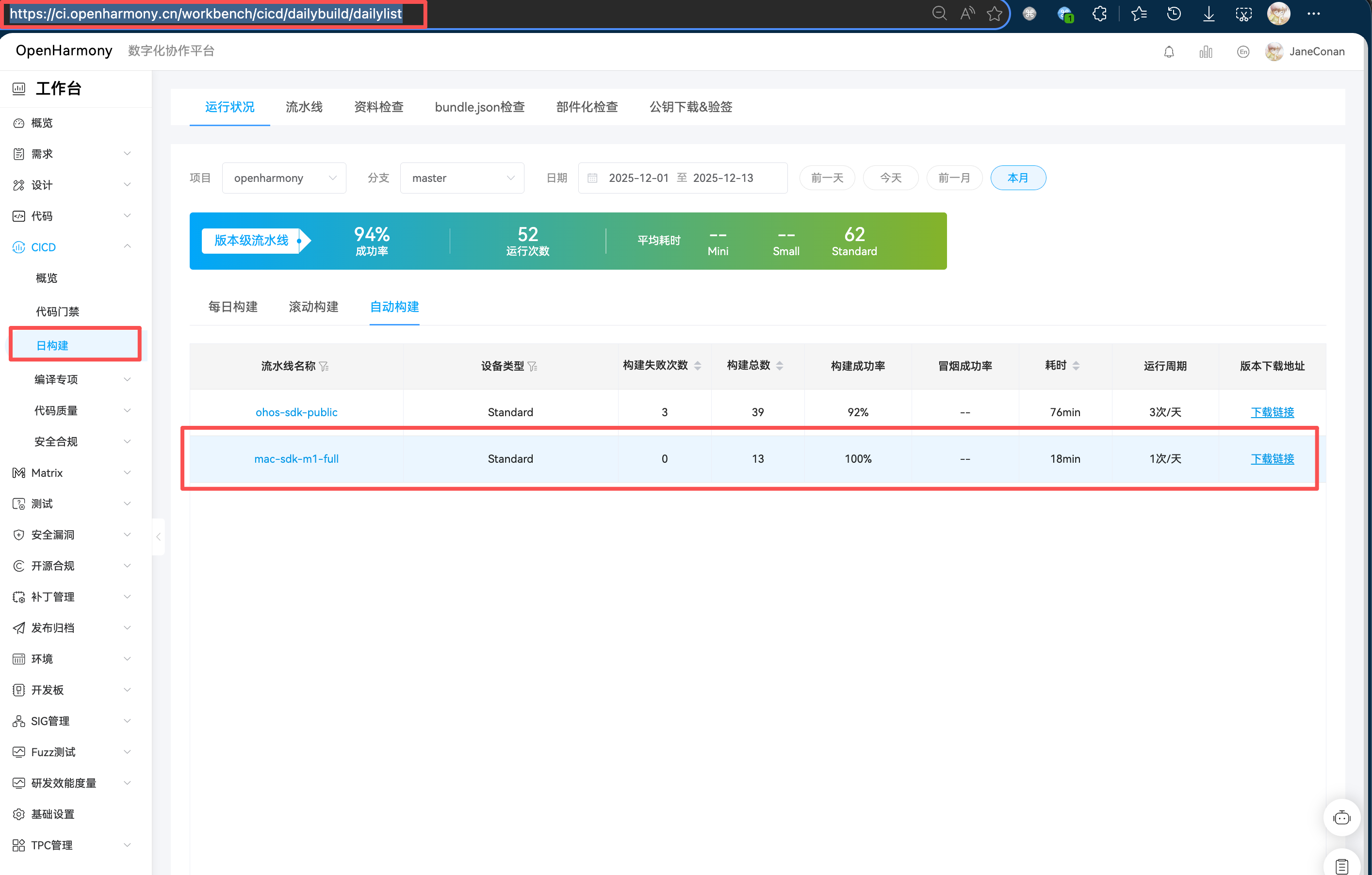Click the filter icon beside 设备类型

click(533, 366)
